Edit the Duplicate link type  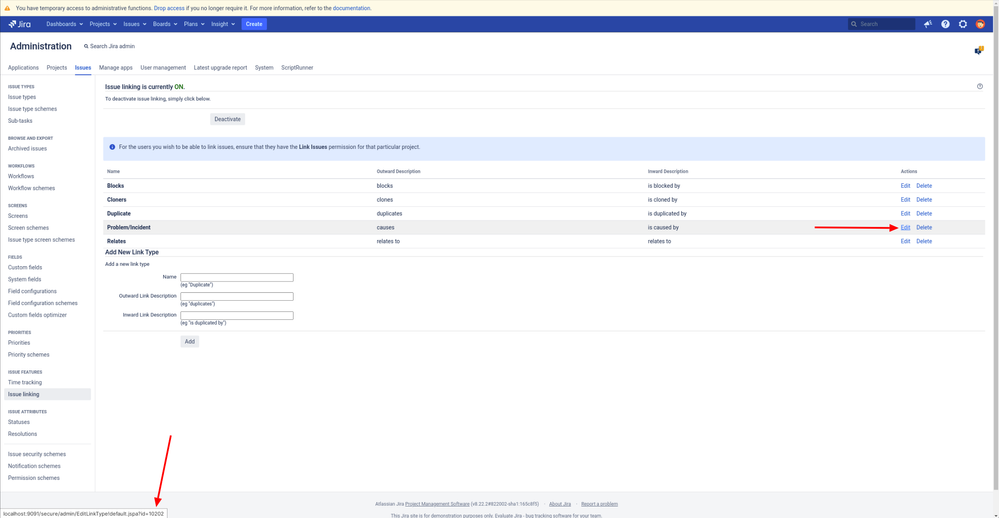(x=905, y=214)
